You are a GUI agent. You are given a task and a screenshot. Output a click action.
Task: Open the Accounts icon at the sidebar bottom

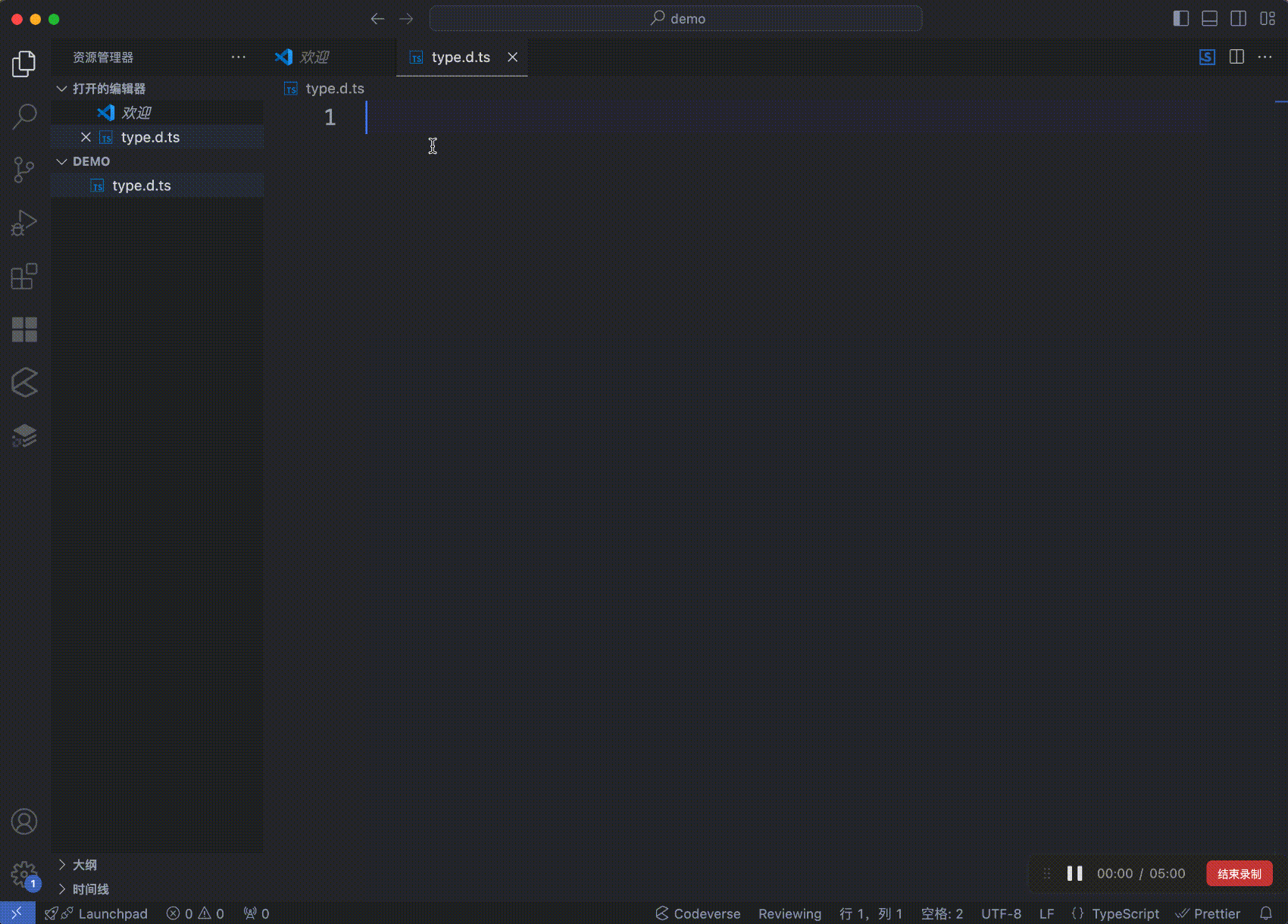coord(23,821)
